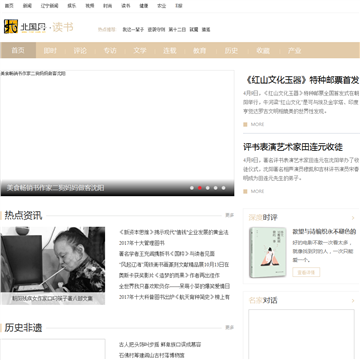This screenshot has width=360, height=360.
Task: Select the third carousel dot
Action: click(208, 188)
